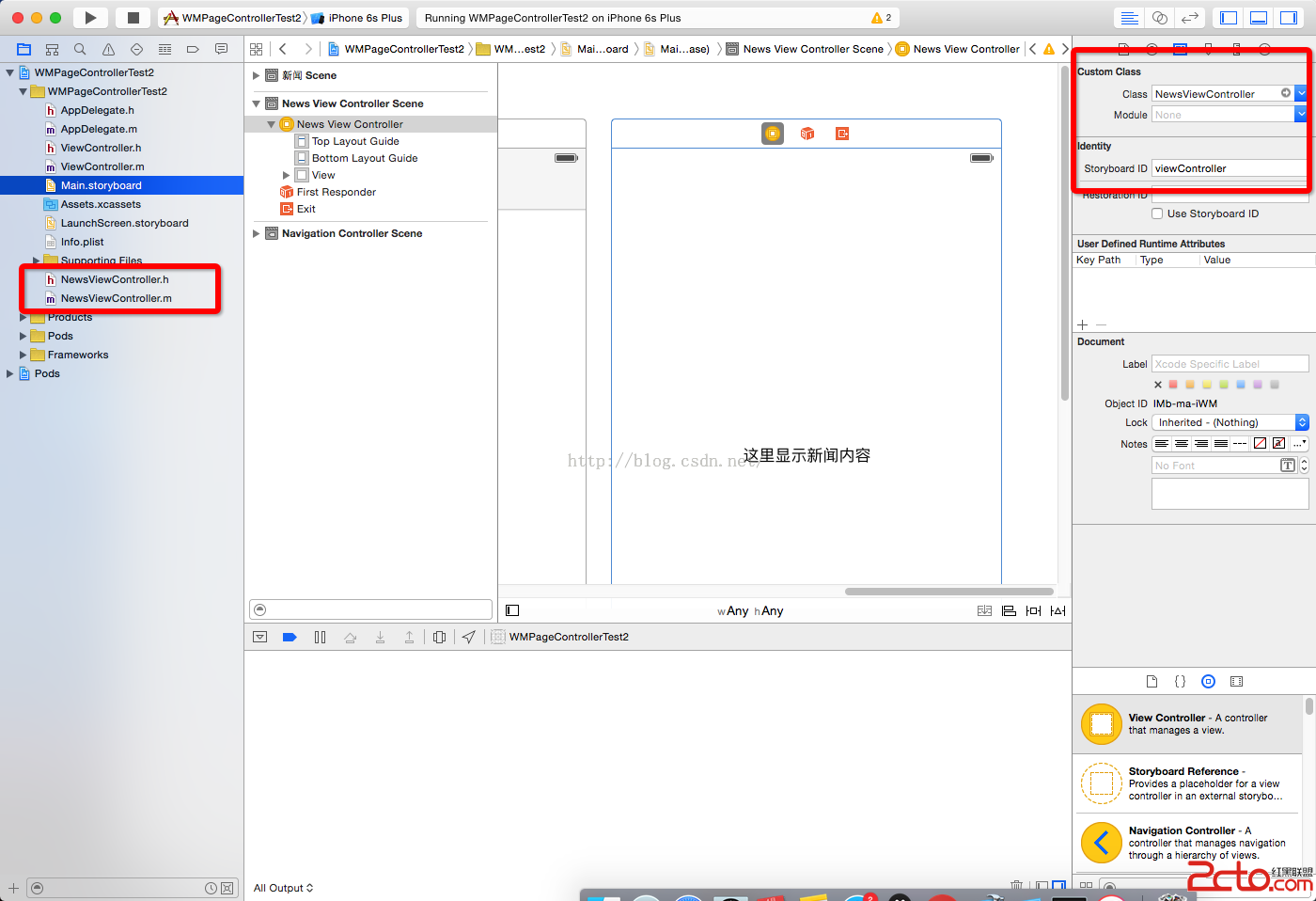Select NewsViewController.m in the navigator
This screenshot has height=901, width=1316.
click(x=116, y=298)
